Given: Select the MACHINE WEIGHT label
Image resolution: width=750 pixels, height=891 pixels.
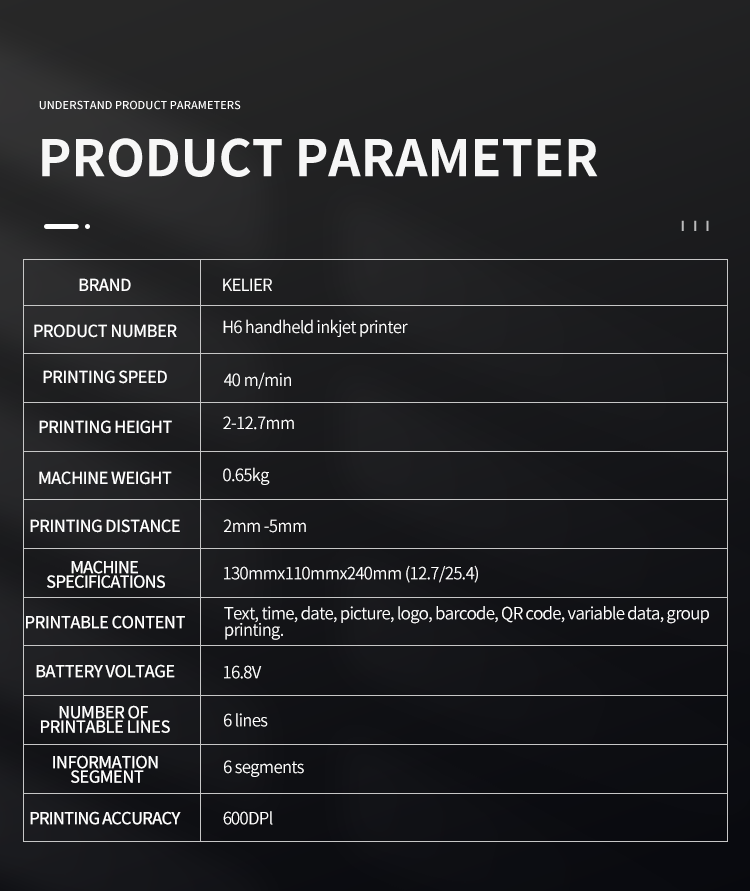Looking at the screenshot, I should click(105, 478).
